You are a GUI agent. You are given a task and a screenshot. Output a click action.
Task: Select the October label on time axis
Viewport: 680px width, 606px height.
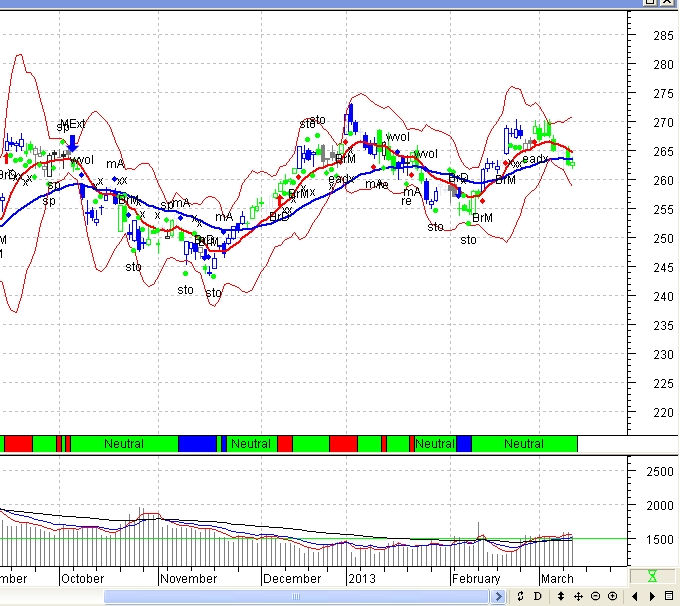82,578
